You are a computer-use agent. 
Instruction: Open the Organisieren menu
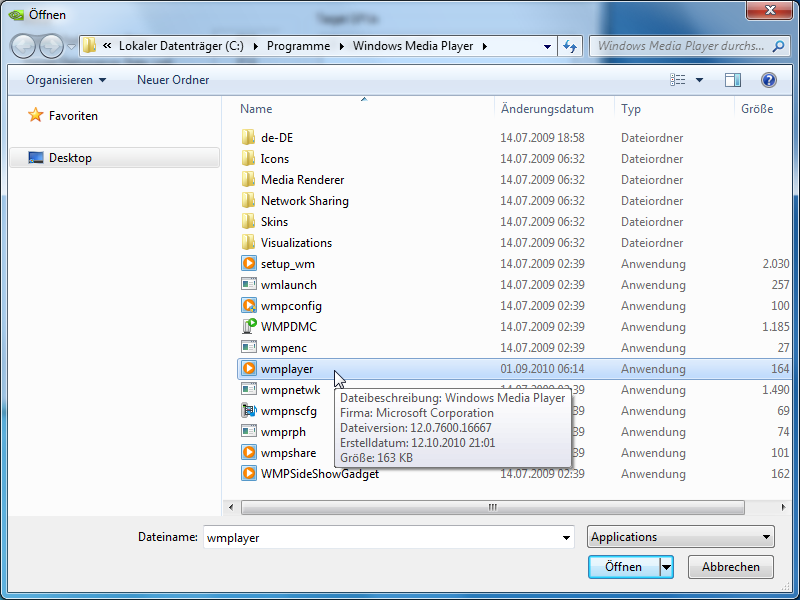pos(66,80)
